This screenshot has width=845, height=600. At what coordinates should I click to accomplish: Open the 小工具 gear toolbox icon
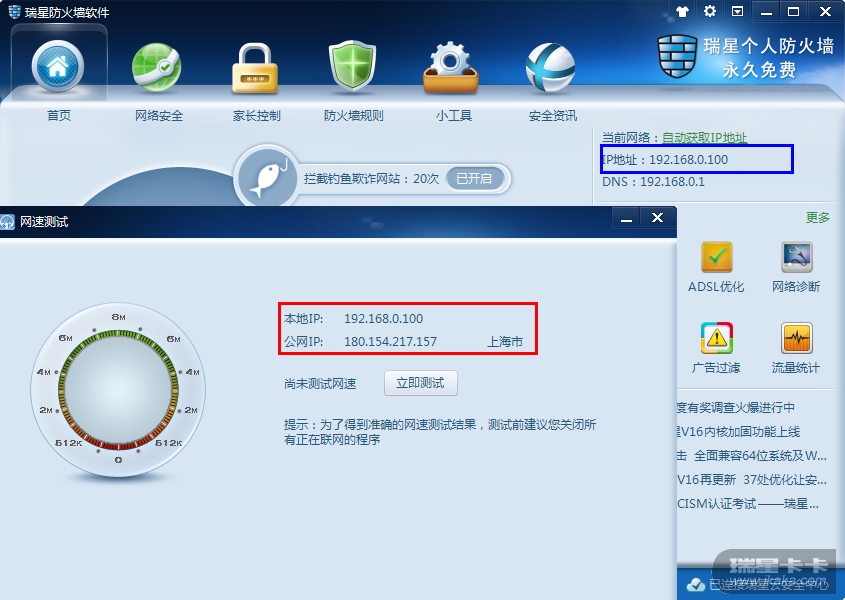[x=451, y=68]
